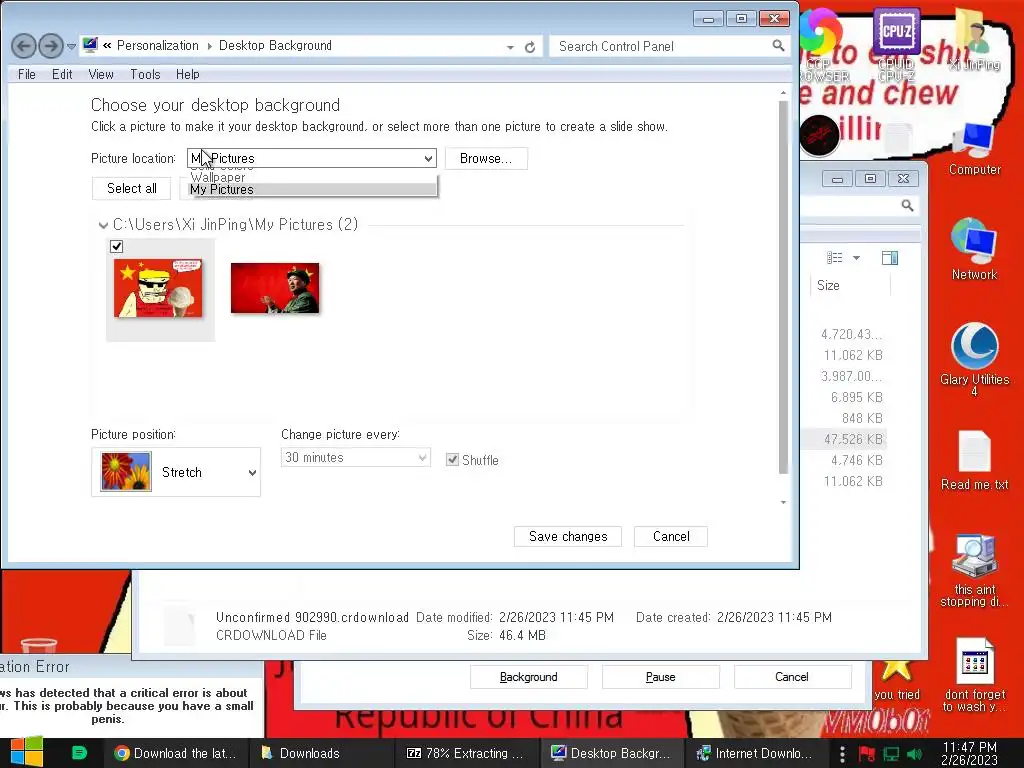Open the Help menu
This screenshot has height=768, width=1024.
coord(187,74)
